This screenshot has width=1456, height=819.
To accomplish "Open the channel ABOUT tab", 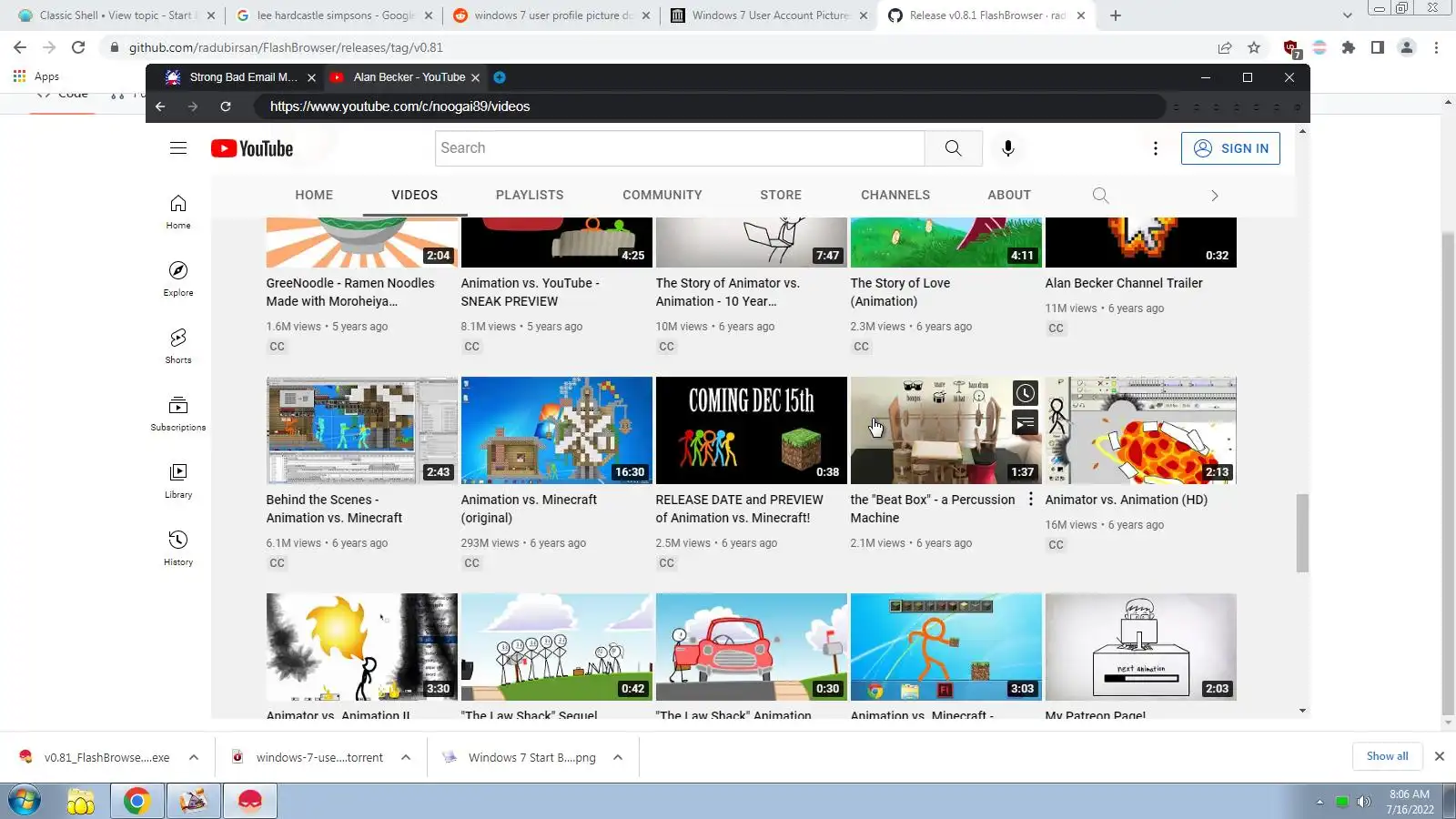I will pyautogui.click(x=1009, y=195).
